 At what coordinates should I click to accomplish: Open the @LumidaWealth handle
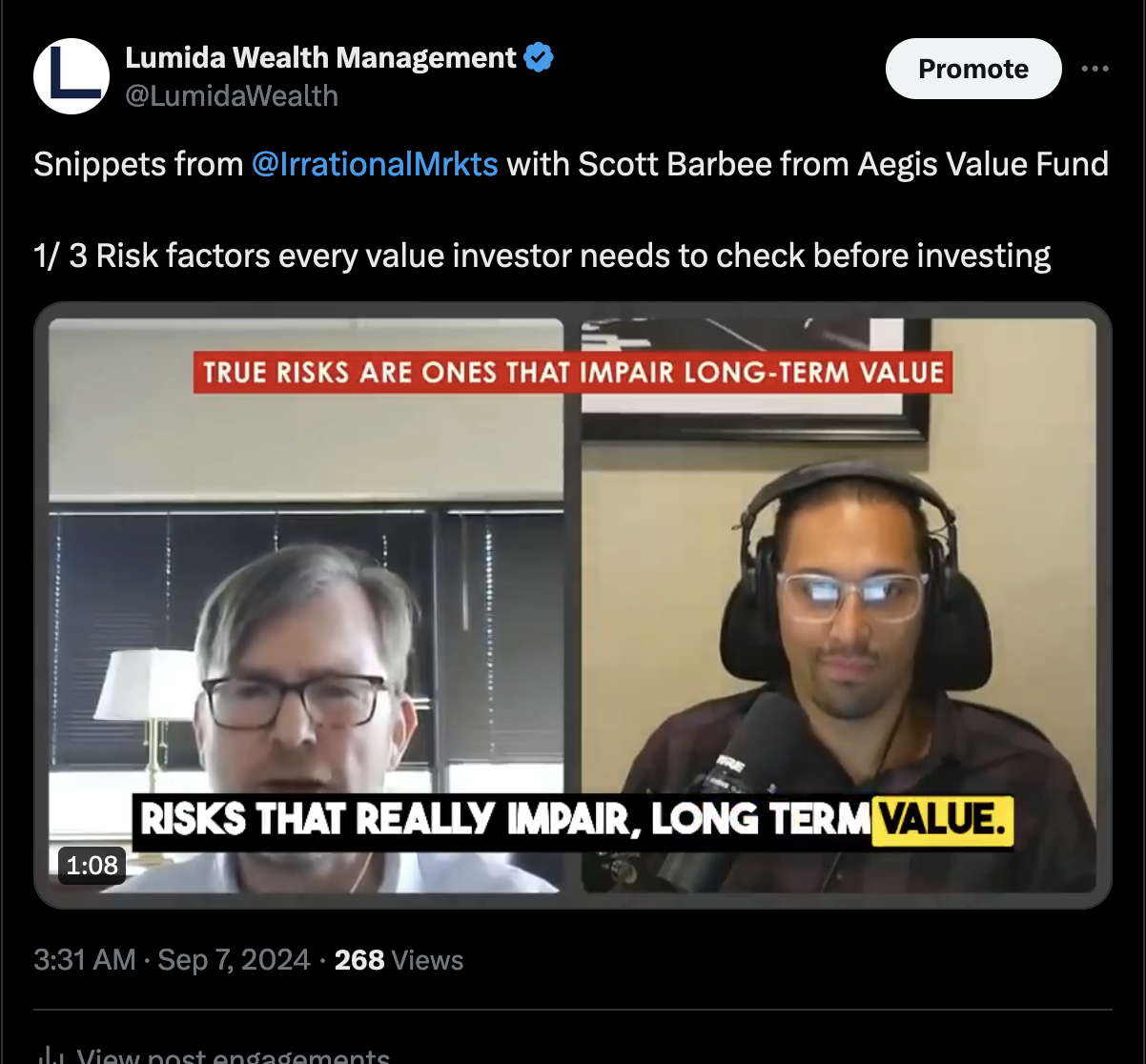[x=232, y=96]
